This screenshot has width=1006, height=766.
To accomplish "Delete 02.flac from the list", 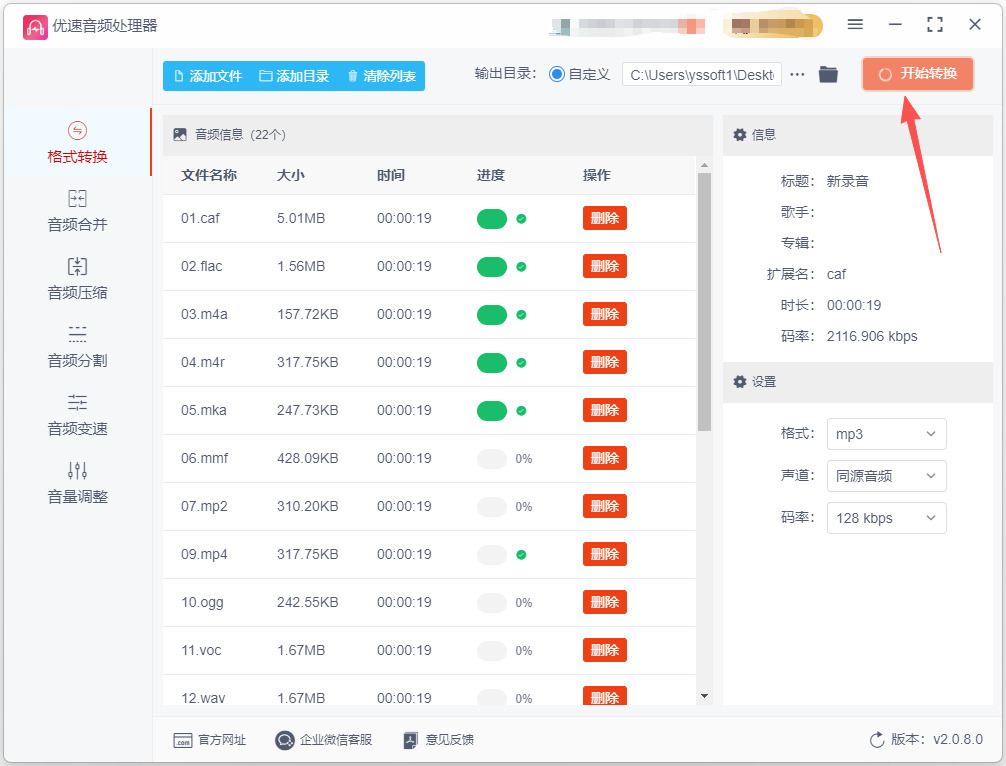I will [x=604, y=266].
